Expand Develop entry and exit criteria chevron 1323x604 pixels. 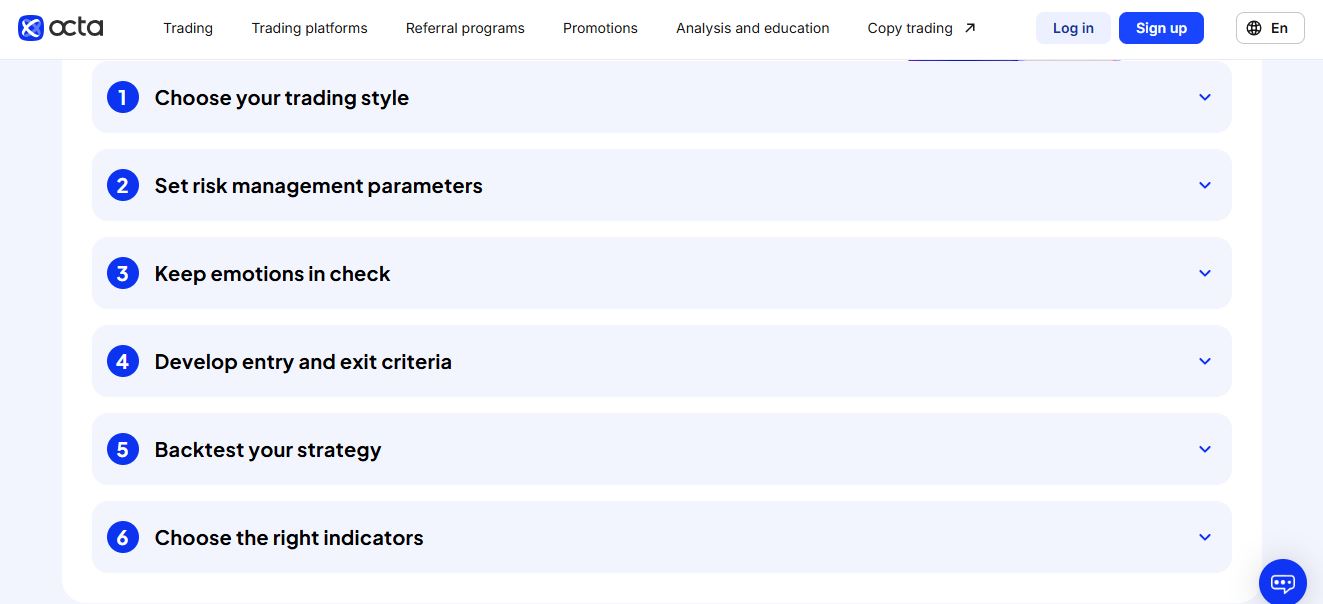coord(1205,362)
